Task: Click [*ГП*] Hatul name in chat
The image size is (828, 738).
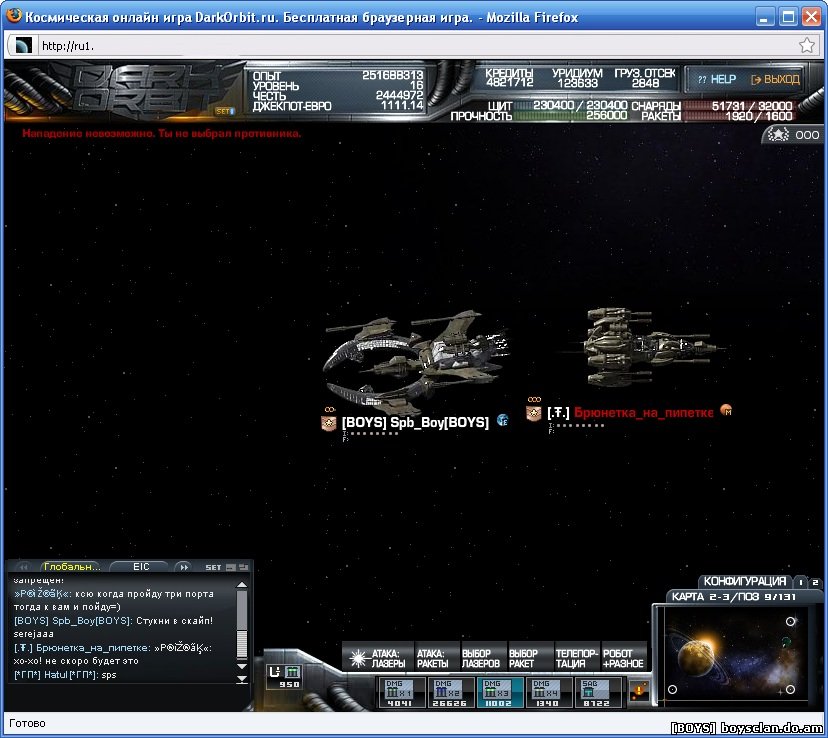Action: (54, 675)
